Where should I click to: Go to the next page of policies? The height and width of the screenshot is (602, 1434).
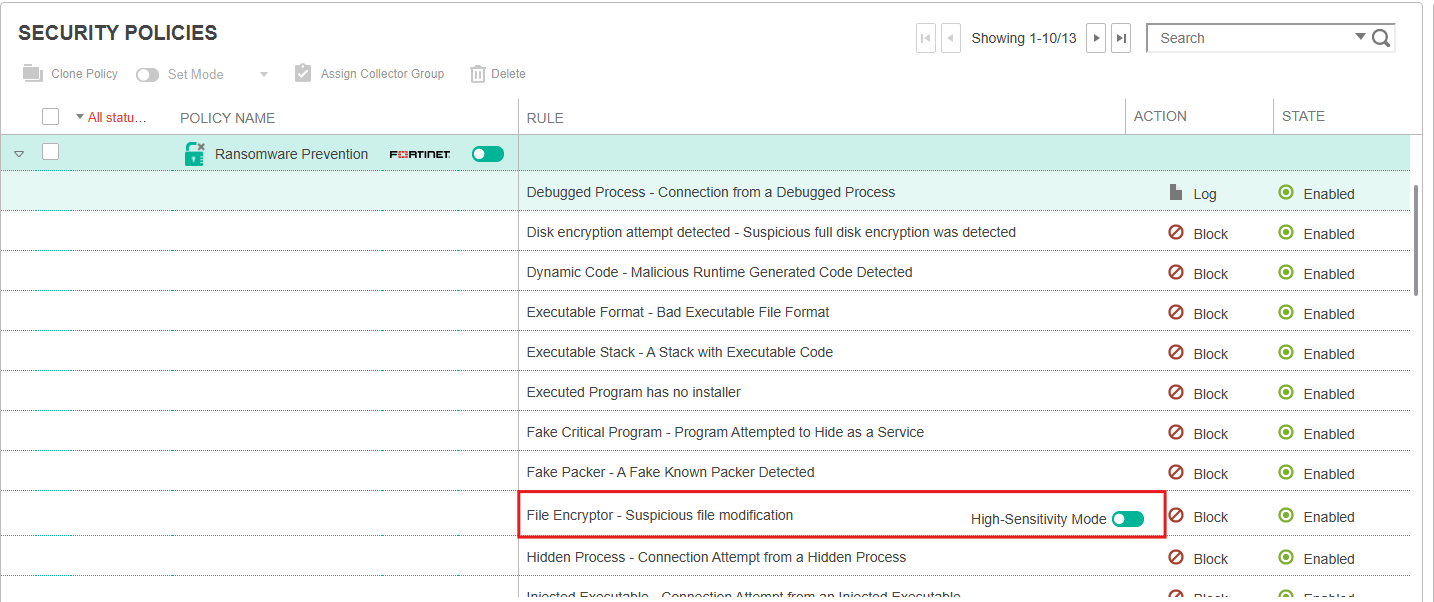(1096, 38)
